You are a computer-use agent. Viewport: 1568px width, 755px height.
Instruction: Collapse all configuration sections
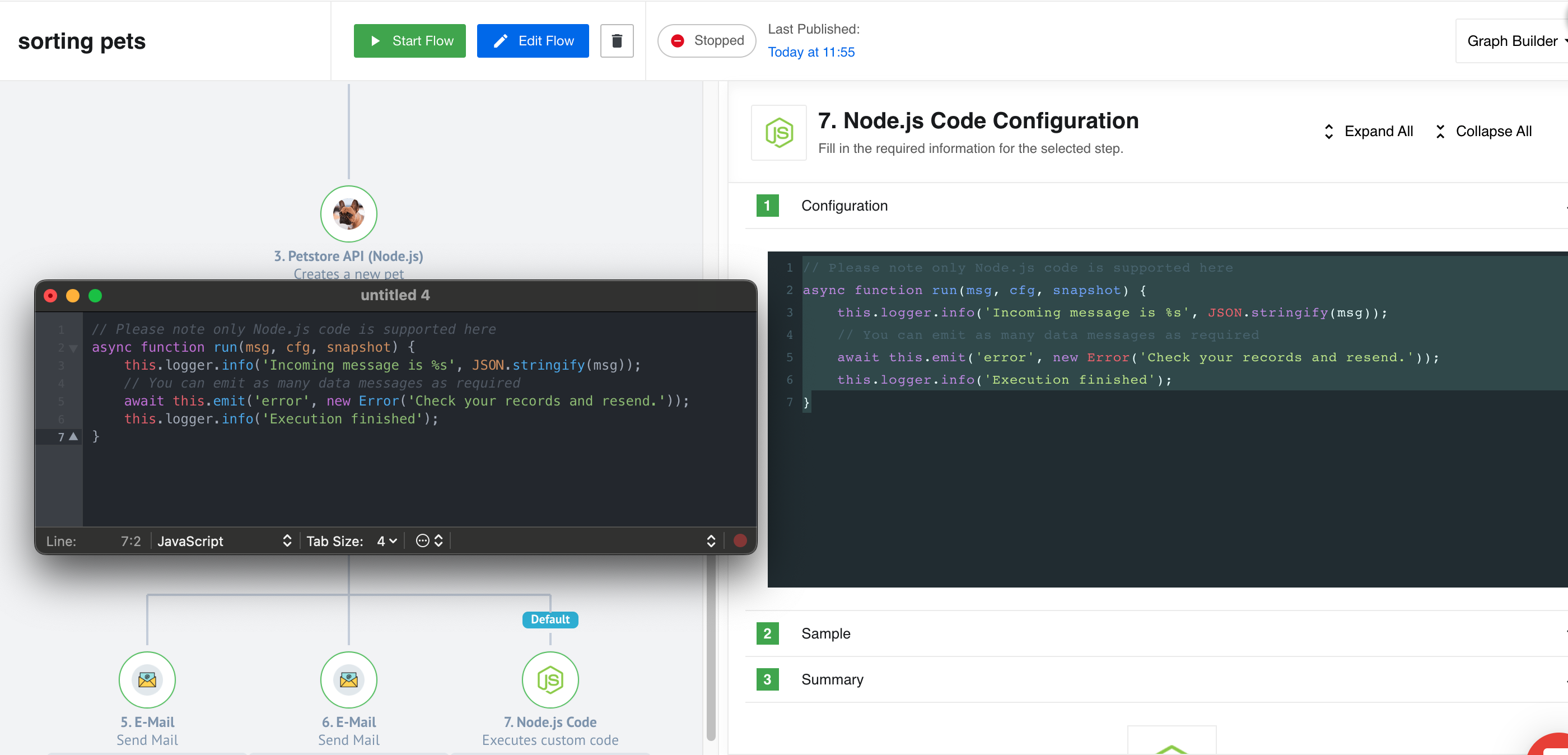(1484, 132)
